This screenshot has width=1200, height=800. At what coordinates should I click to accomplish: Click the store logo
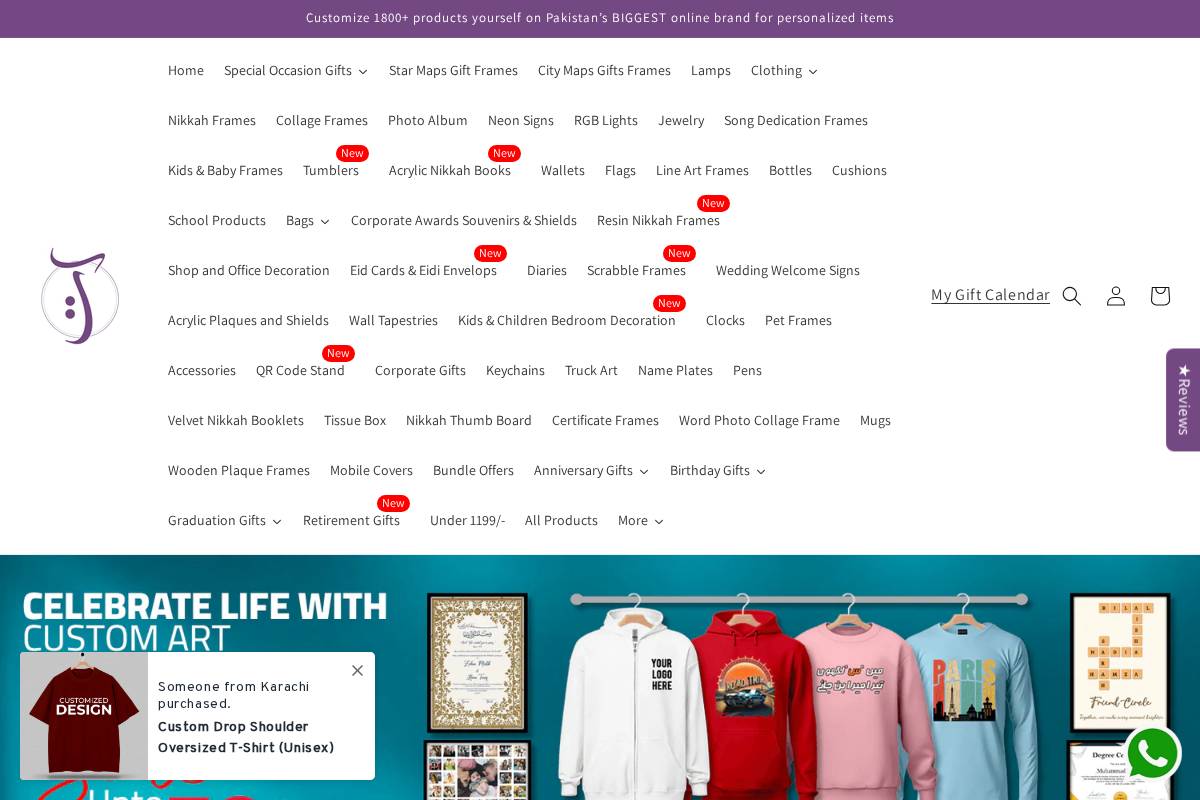(80, 296)
